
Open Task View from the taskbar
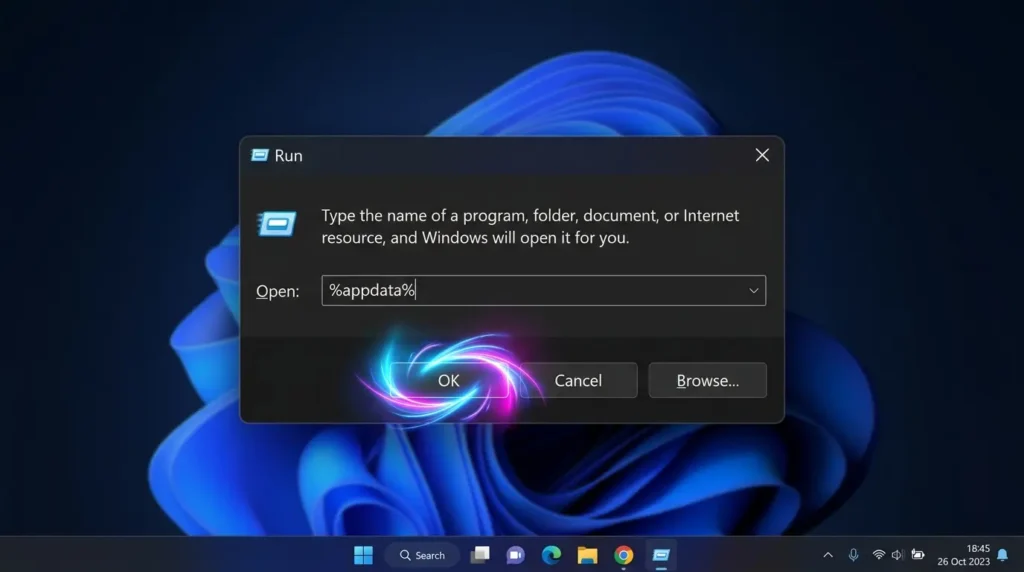(x=480, y=555)
